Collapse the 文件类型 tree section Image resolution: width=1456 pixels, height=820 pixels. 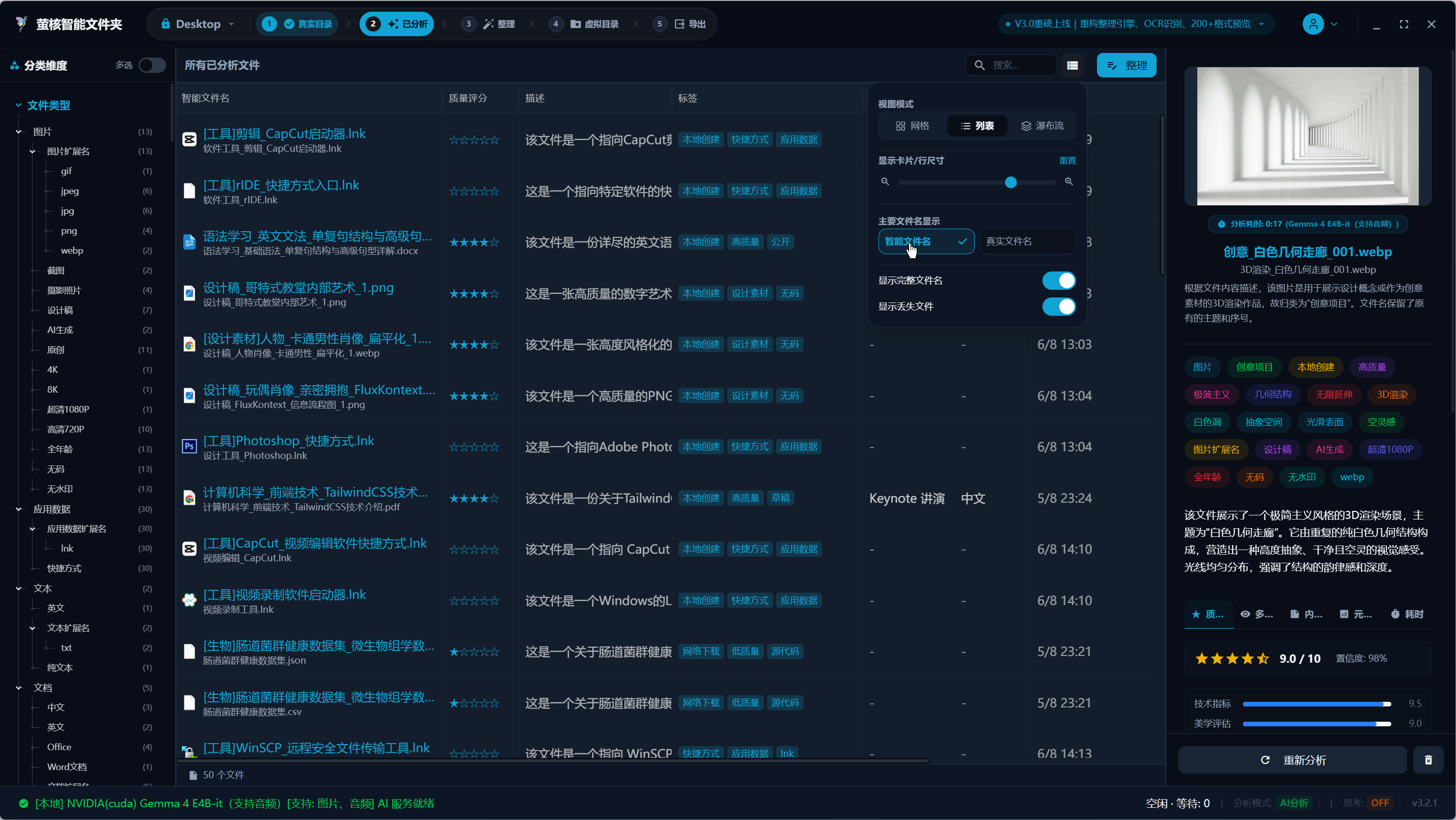click(18, 105)
